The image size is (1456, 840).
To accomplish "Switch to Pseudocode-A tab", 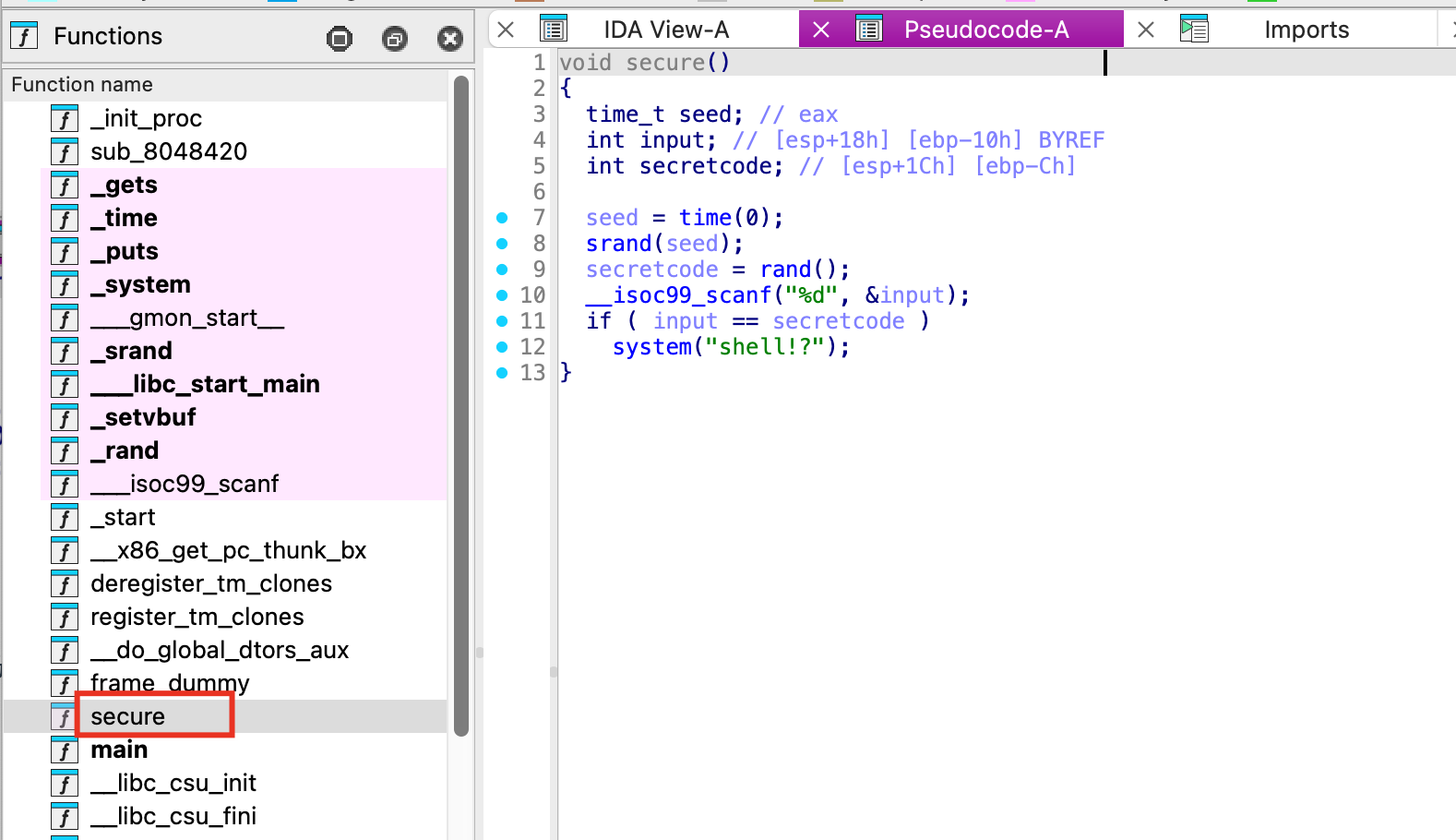I will tap(986, 30).
